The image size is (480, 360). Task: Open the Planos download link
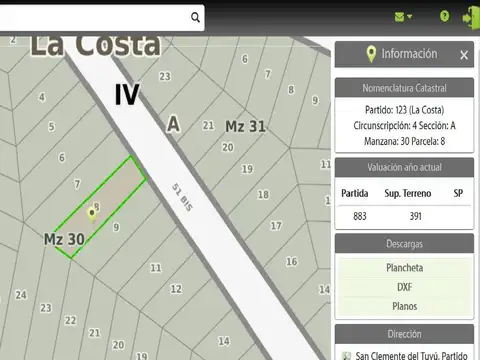click(x=404, y=306)
